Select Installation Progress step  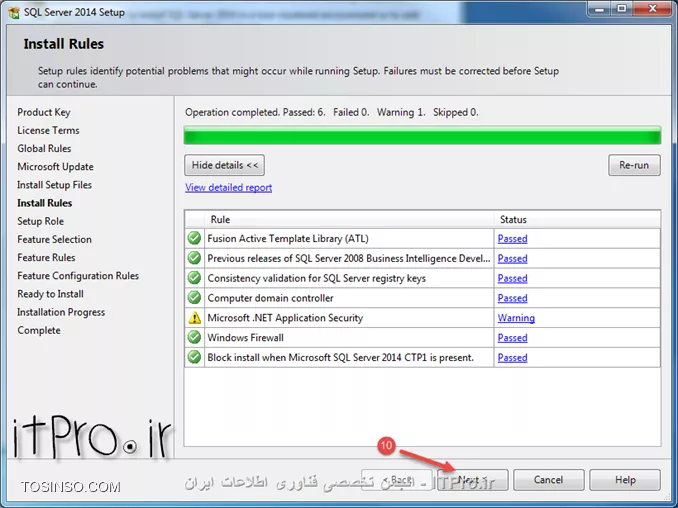coord(61,312)
